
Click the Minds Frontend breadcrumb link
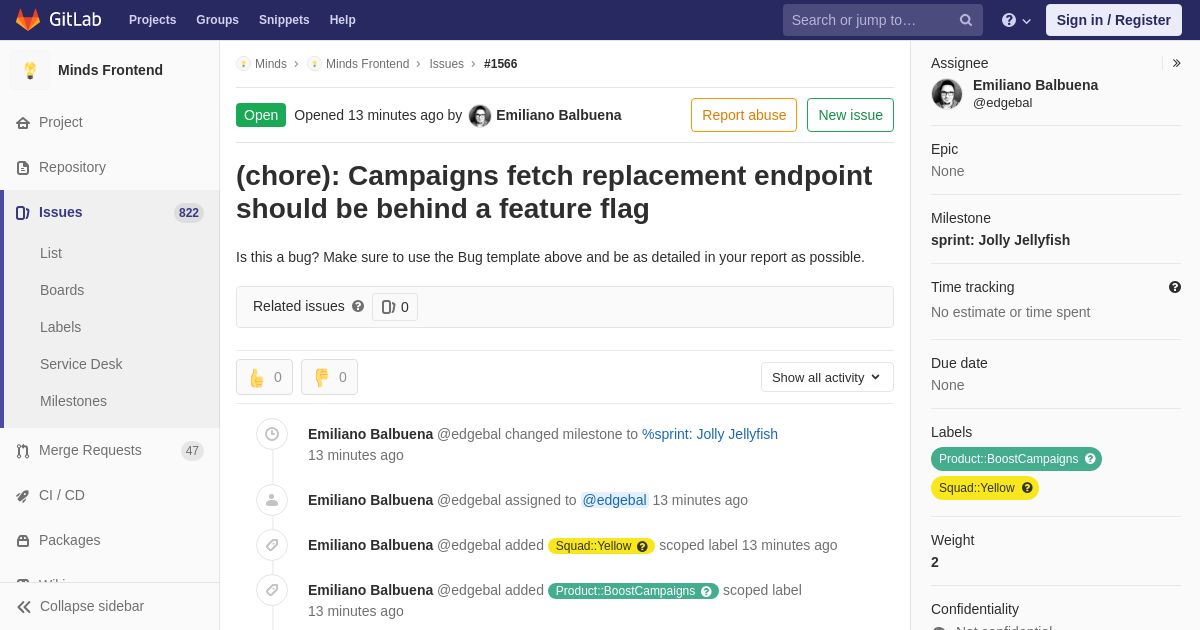click(367, 64)
